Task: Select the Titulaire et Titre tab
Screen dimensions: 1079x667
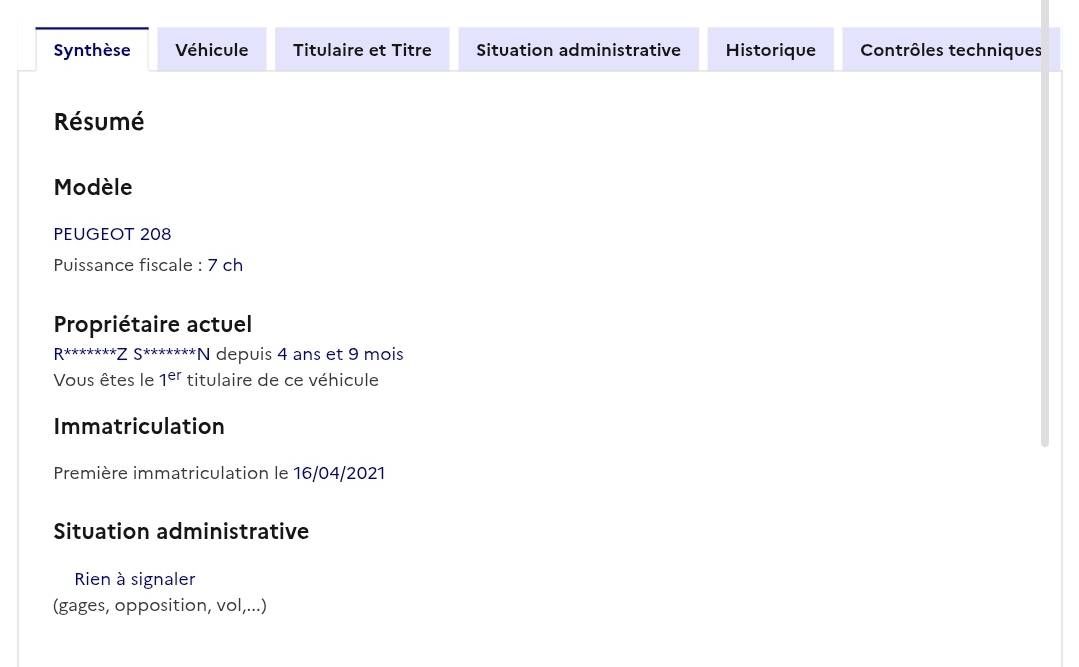Action: (x=362, y=50)
